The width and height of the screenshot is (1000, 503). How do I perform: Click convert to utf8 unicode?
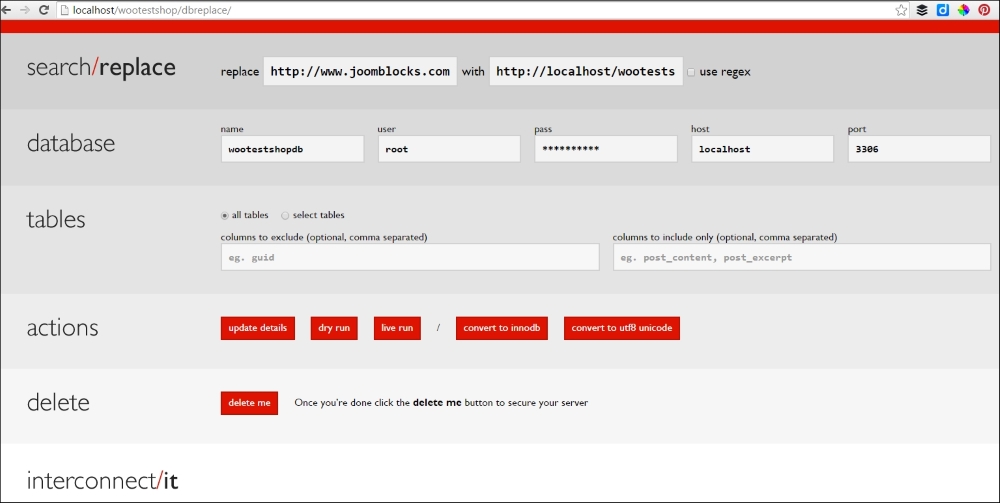621,328
